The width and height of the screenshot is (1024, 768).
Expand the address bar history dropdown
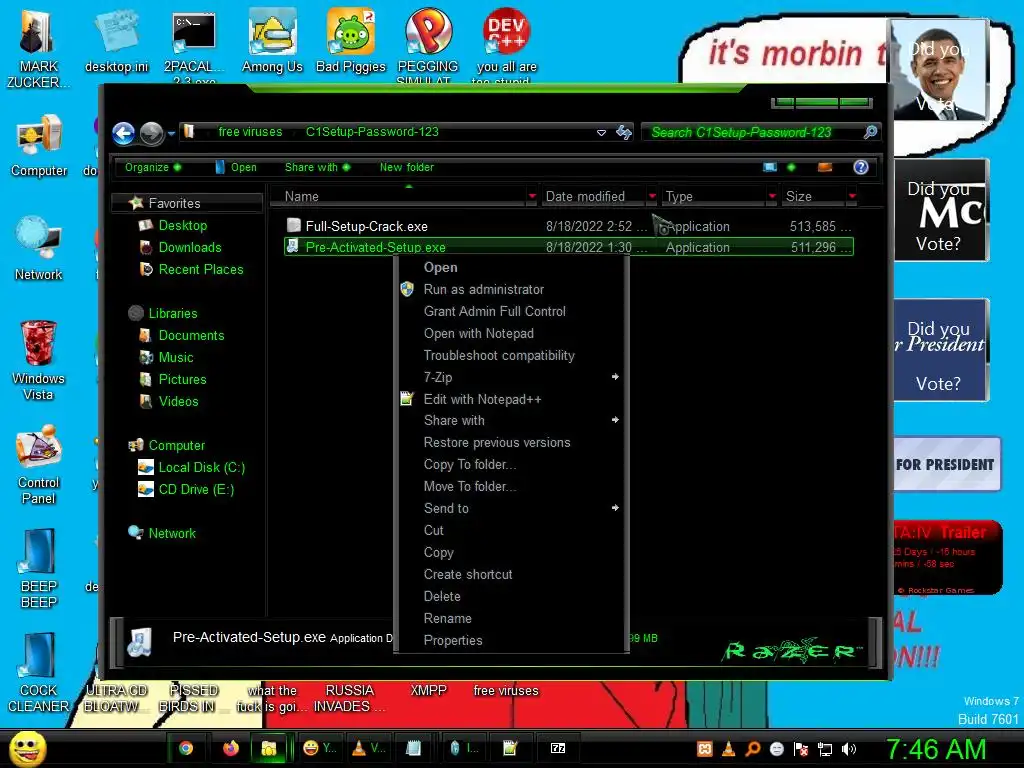click(601, 133)
